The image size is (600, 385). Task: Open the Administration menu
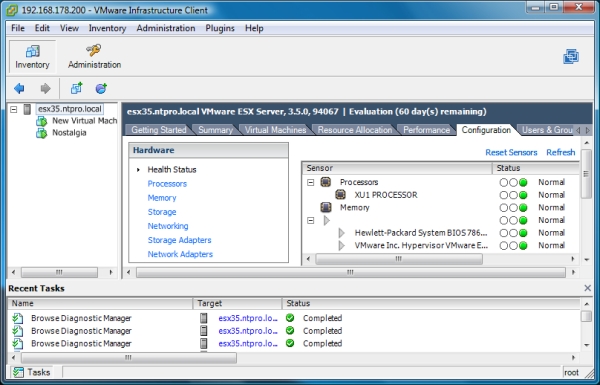[x=166, y=28]
